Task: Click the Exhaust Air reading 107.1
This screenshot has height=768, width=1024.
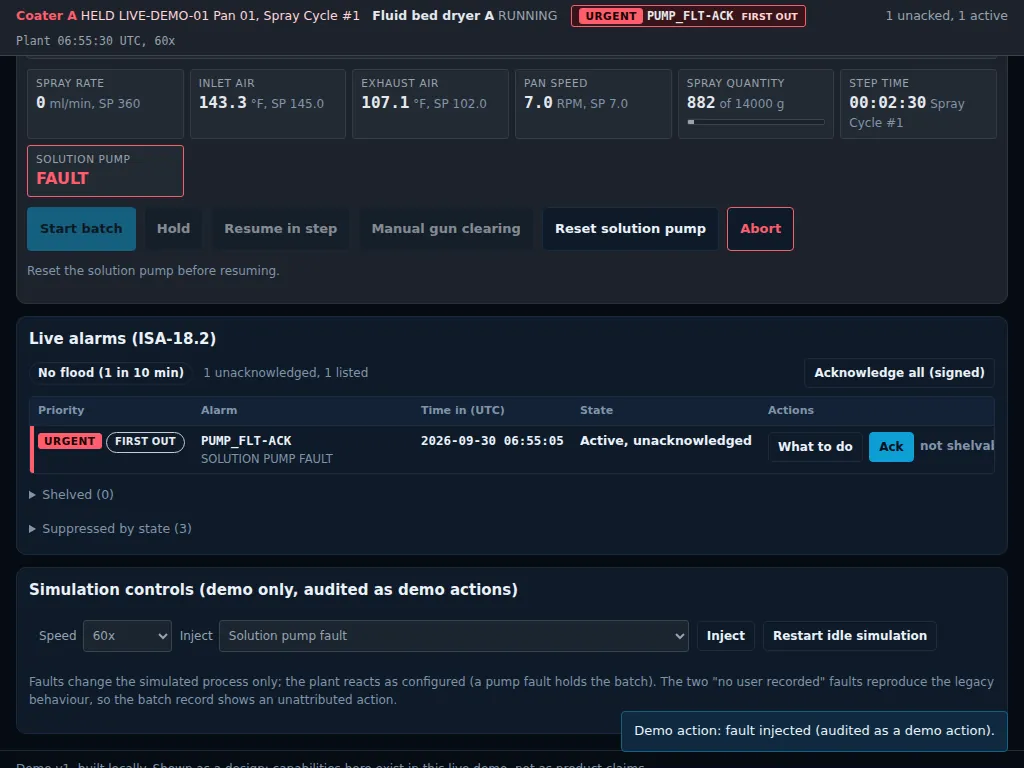Action: pos(385,103)
